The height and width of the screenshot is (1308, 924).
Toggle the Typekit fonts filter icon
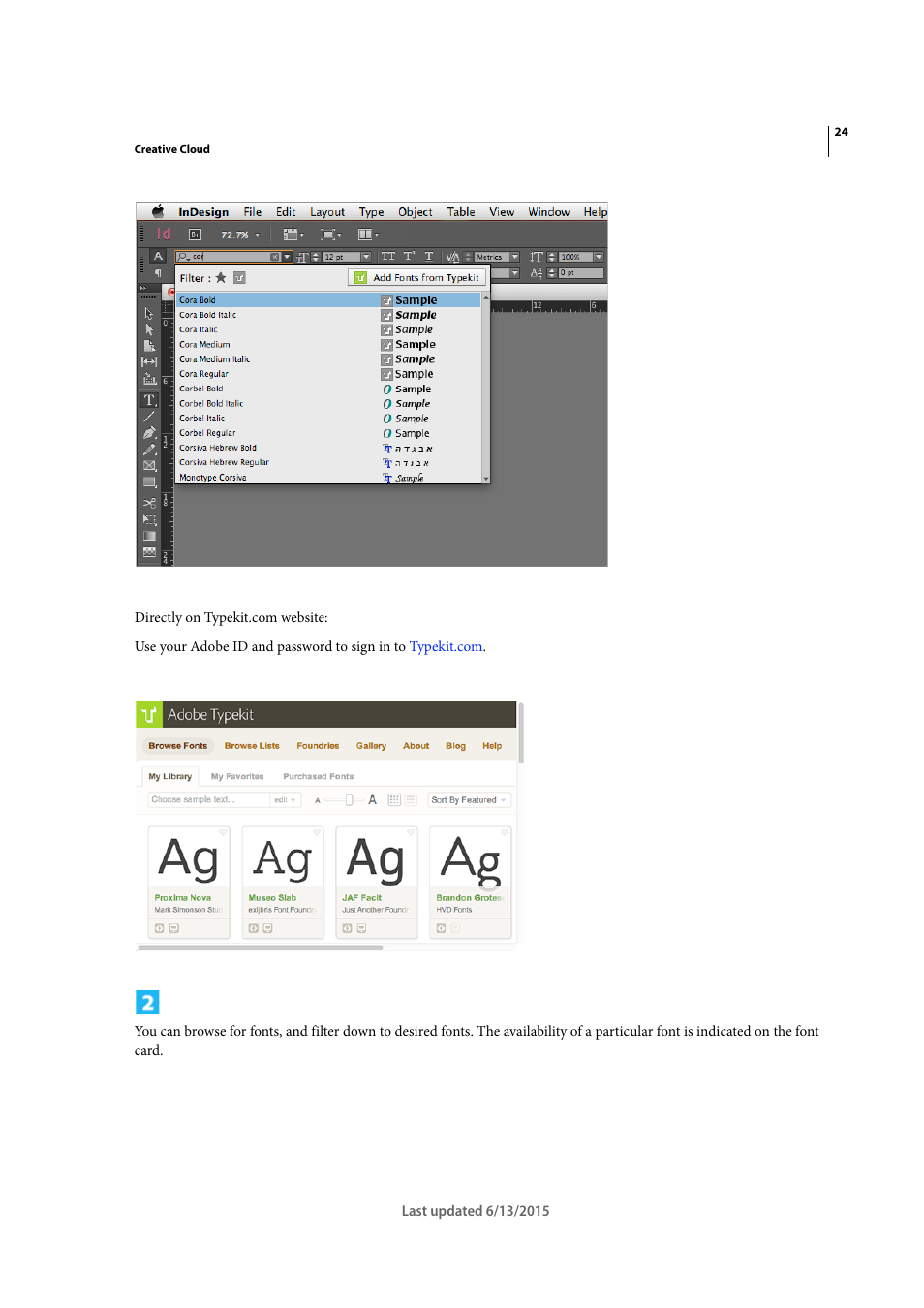239,278
